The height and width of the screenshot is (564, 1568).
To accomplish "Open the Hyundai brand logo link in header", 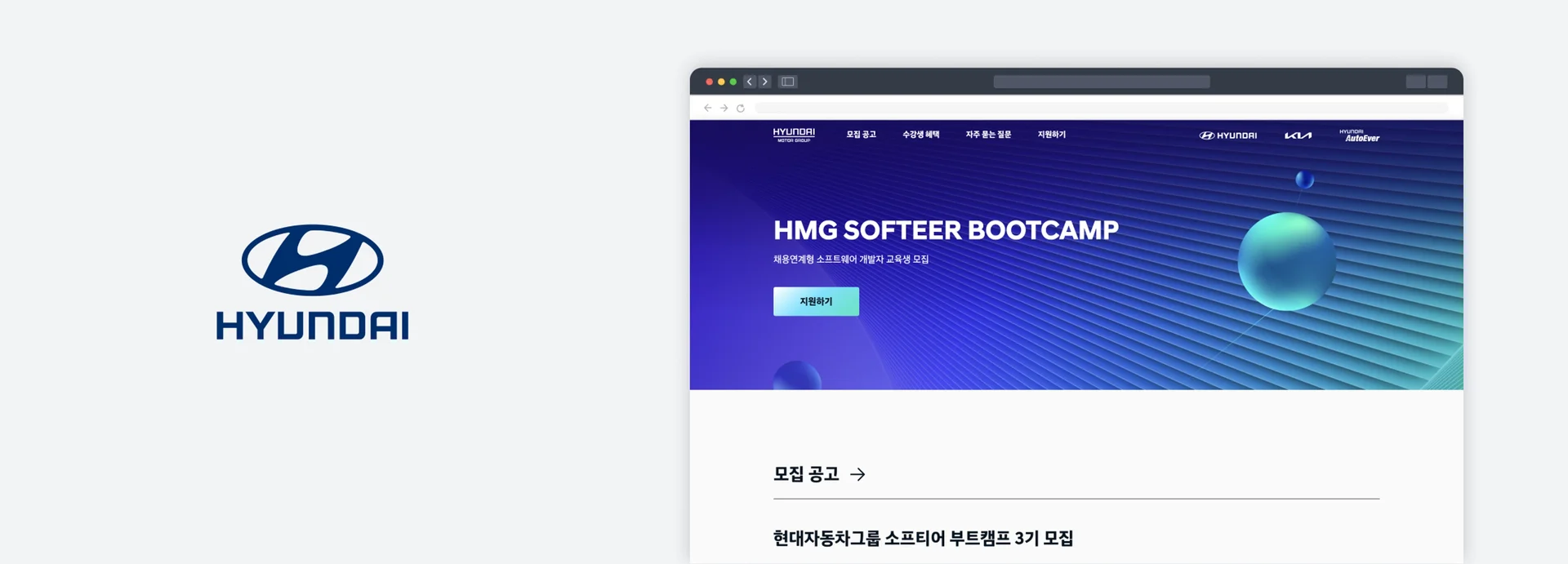I will (1228, 135).
